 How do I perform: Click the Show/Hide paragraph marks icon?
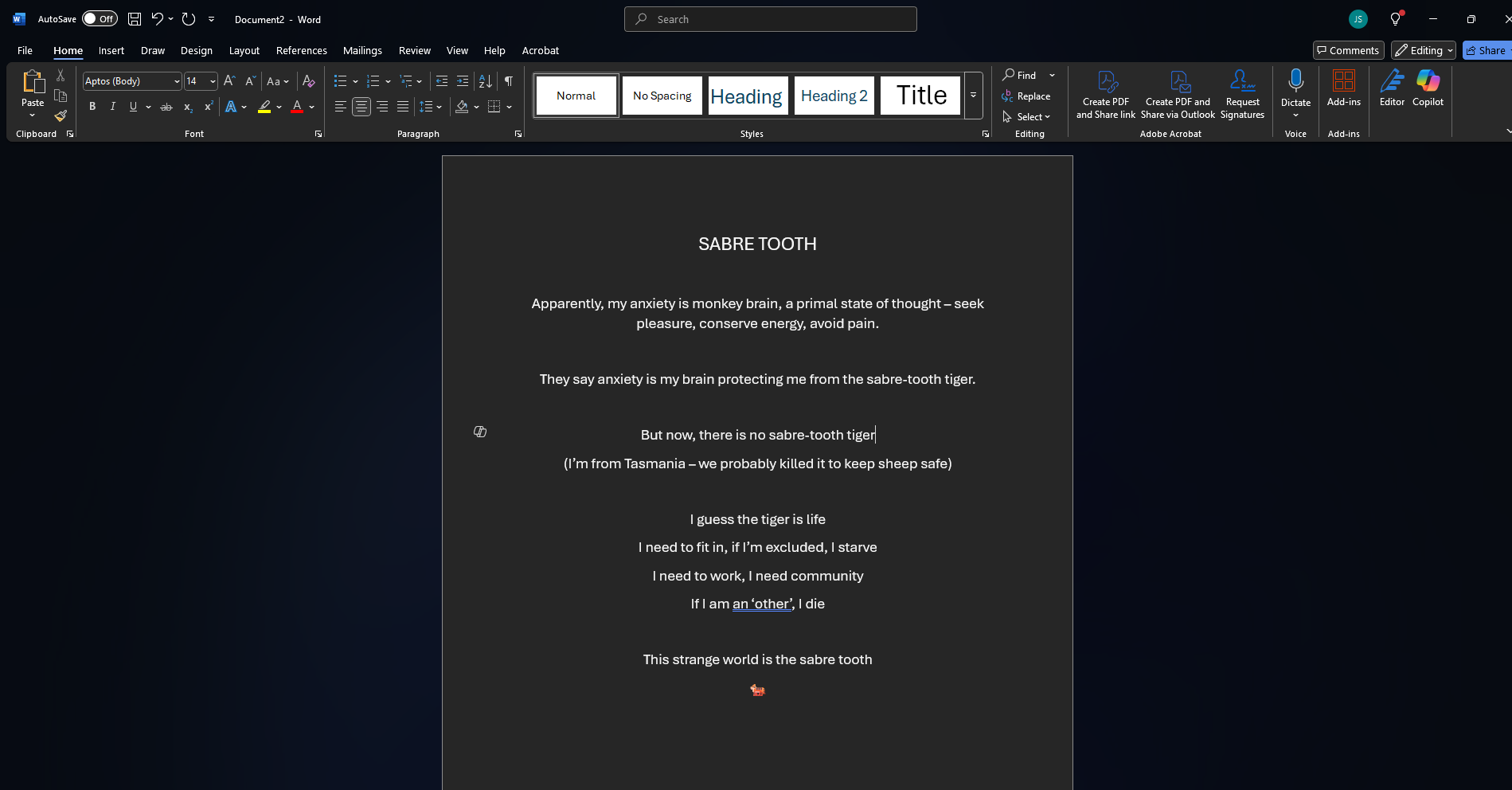(508, 81)
